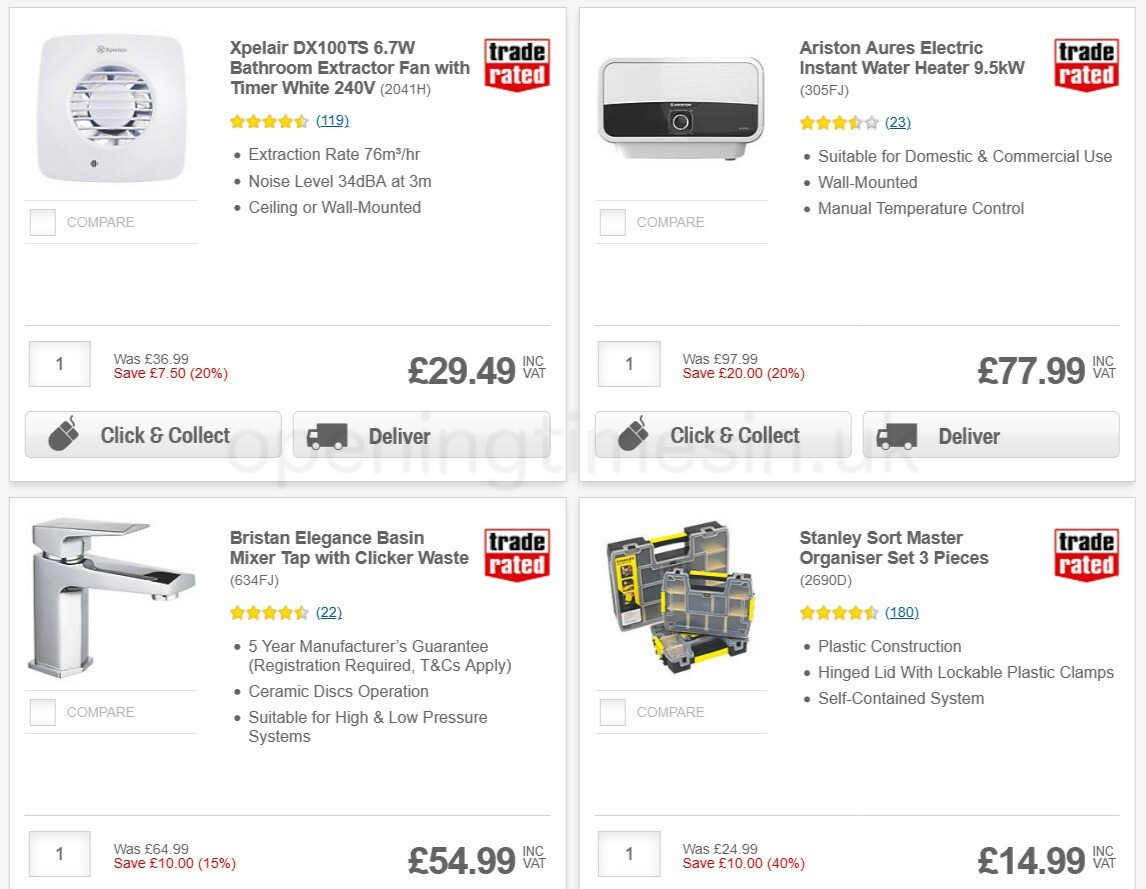
Task: Click the star rating of the Bristan mixer tap
Action: point(269,612)
